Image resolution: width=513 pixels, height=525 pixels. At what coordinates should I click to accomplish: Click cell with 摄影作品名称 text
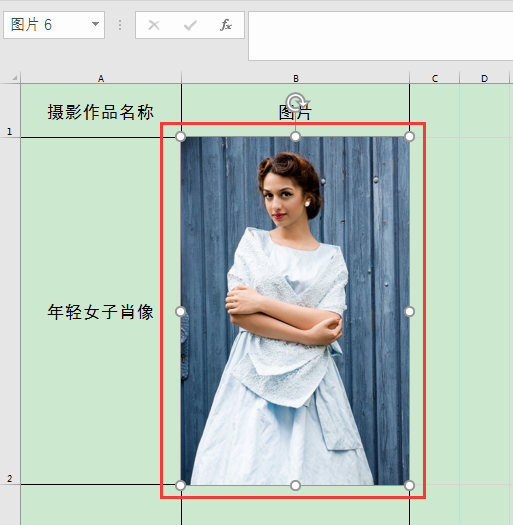pos(101,111)
